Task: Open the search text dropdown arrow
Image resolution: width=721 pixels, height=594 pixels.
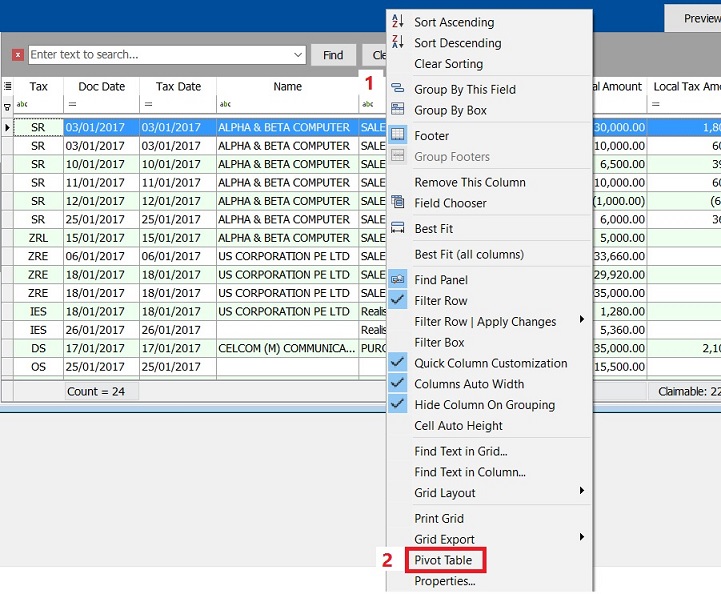Action: (298, 55)
